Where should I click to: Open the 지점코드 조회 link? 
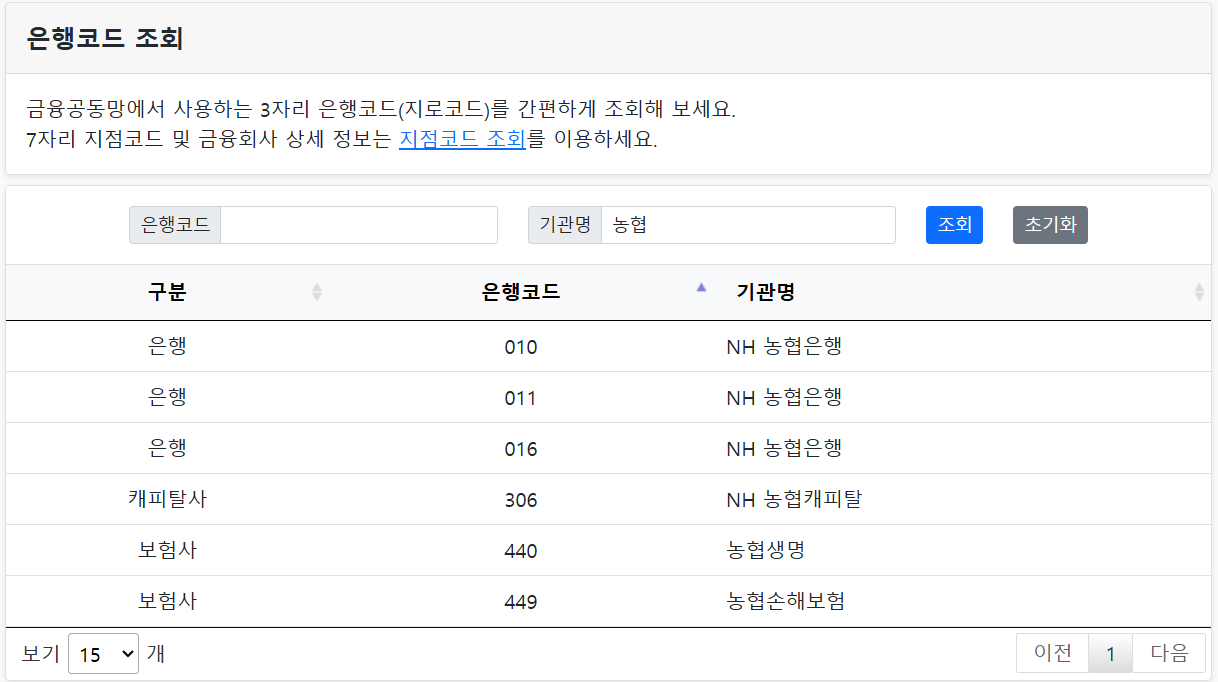(x=462, y=139)
